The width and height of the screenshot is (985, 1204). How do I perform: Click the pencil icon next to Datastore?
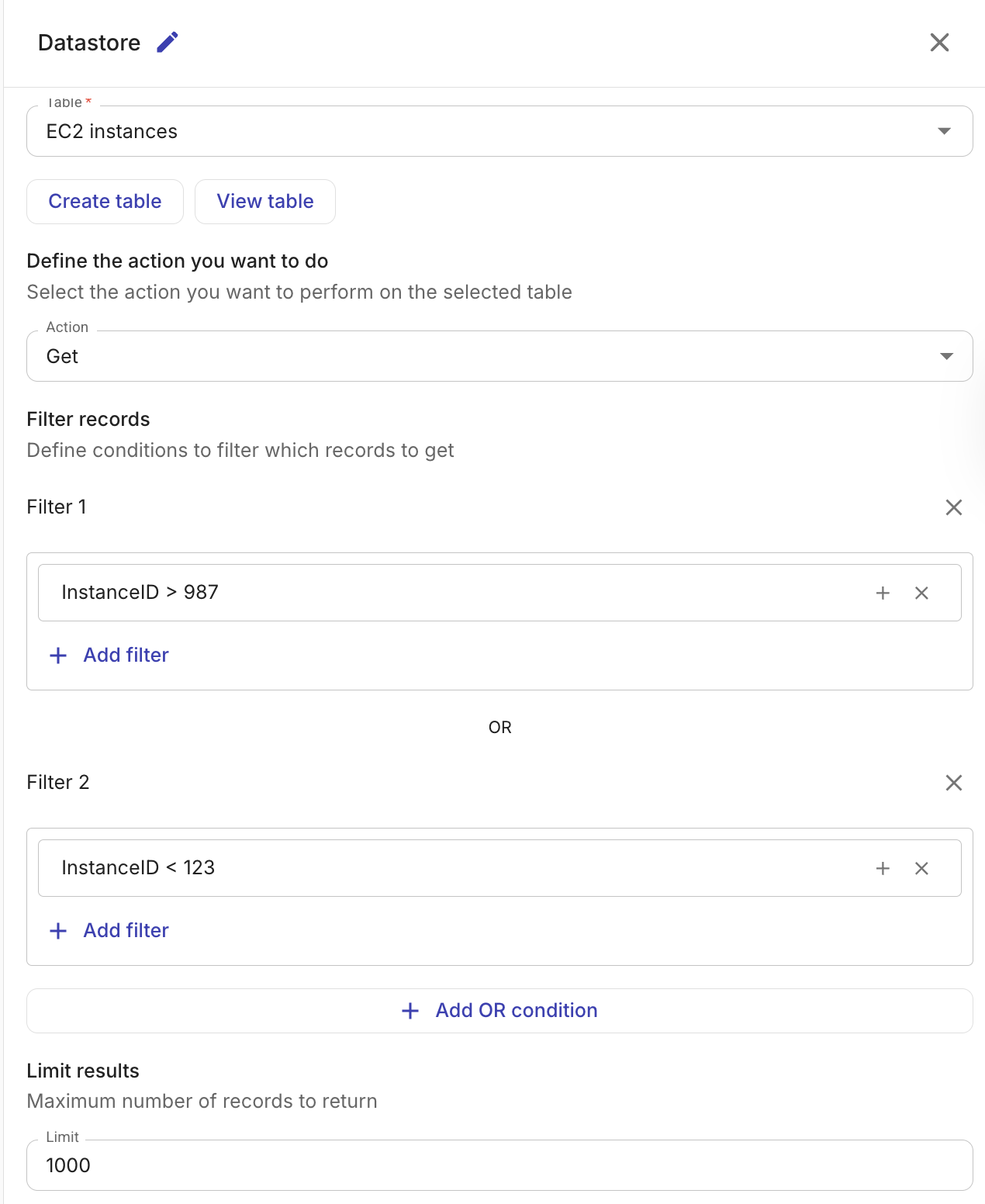(x=168, y=42)
